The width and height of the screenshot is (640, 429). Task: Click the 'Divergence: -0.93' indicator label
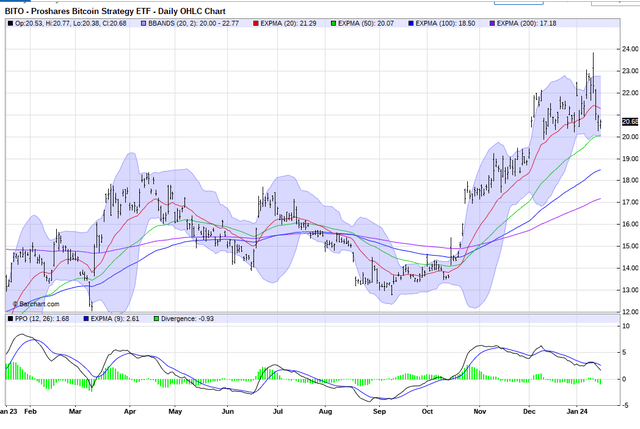pyautogui.click(x=187, y=319)
